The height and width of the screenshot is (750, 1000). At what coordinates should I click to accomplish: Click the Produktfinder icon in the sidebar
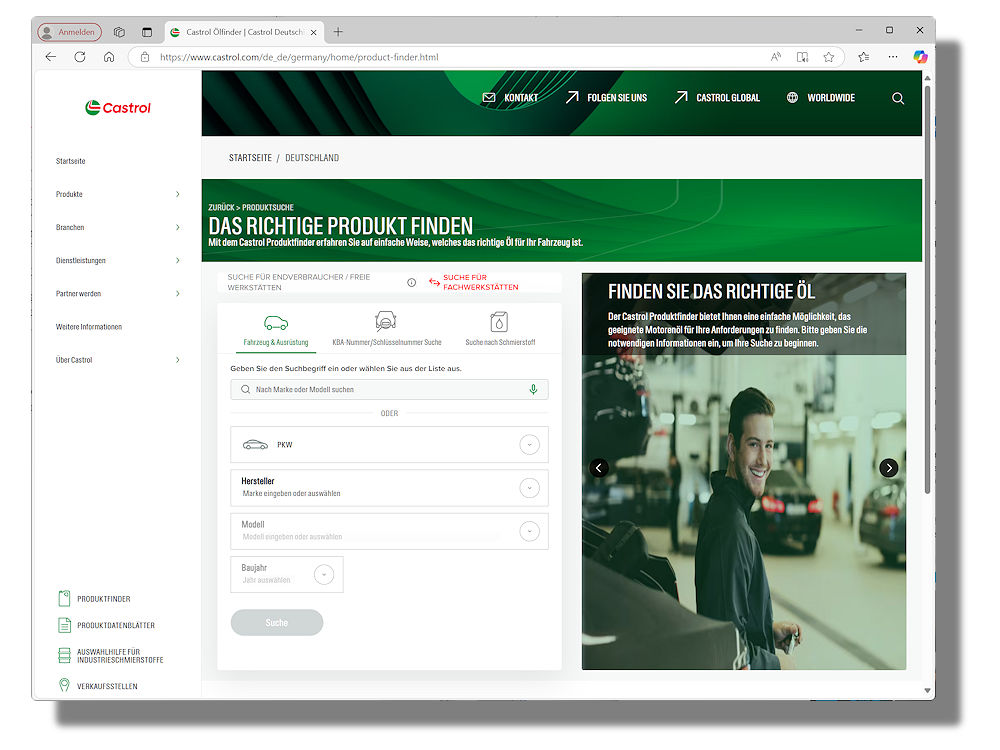[x=64, y=598]
